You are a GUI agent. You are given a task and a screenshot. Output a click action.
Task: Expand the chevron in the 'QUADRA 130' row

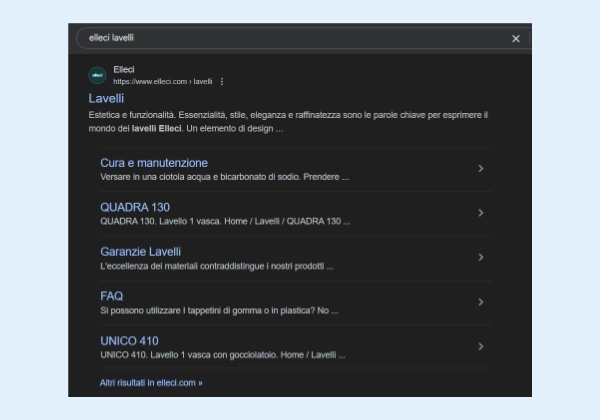[x=481, y=213]
